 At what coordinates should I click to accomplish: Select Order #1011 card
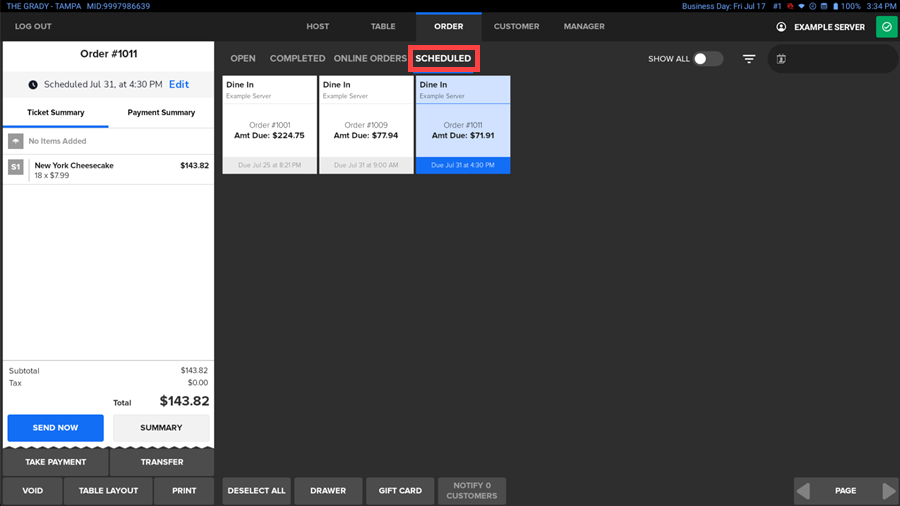tap(463, 124)
